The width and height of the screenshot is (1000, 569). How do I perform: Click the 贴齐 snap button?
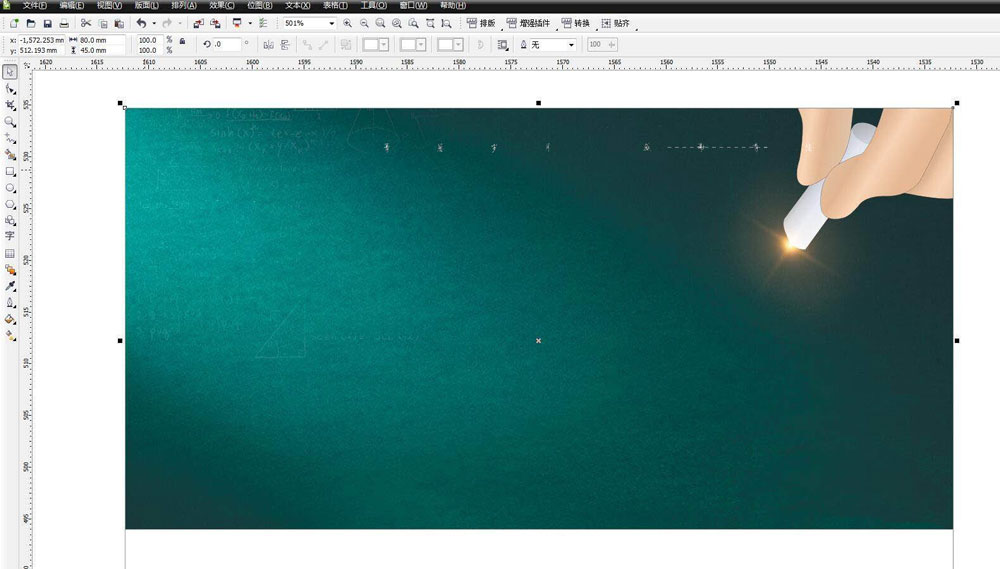pyautogui.click(x=615, y=24)
